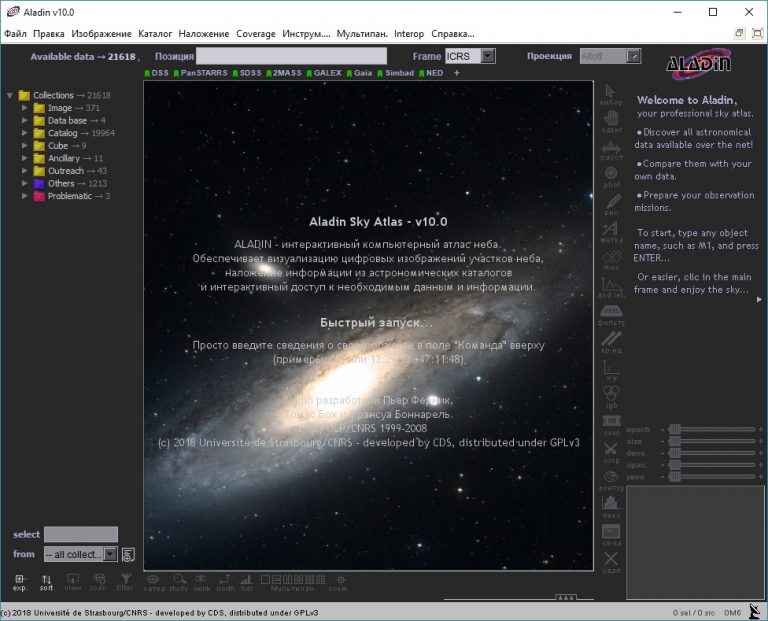The height and width of the screenshot is (621, 768).
Task: Click the увел zoom slider
Action: pyautogui.click(x=710, y=477)
